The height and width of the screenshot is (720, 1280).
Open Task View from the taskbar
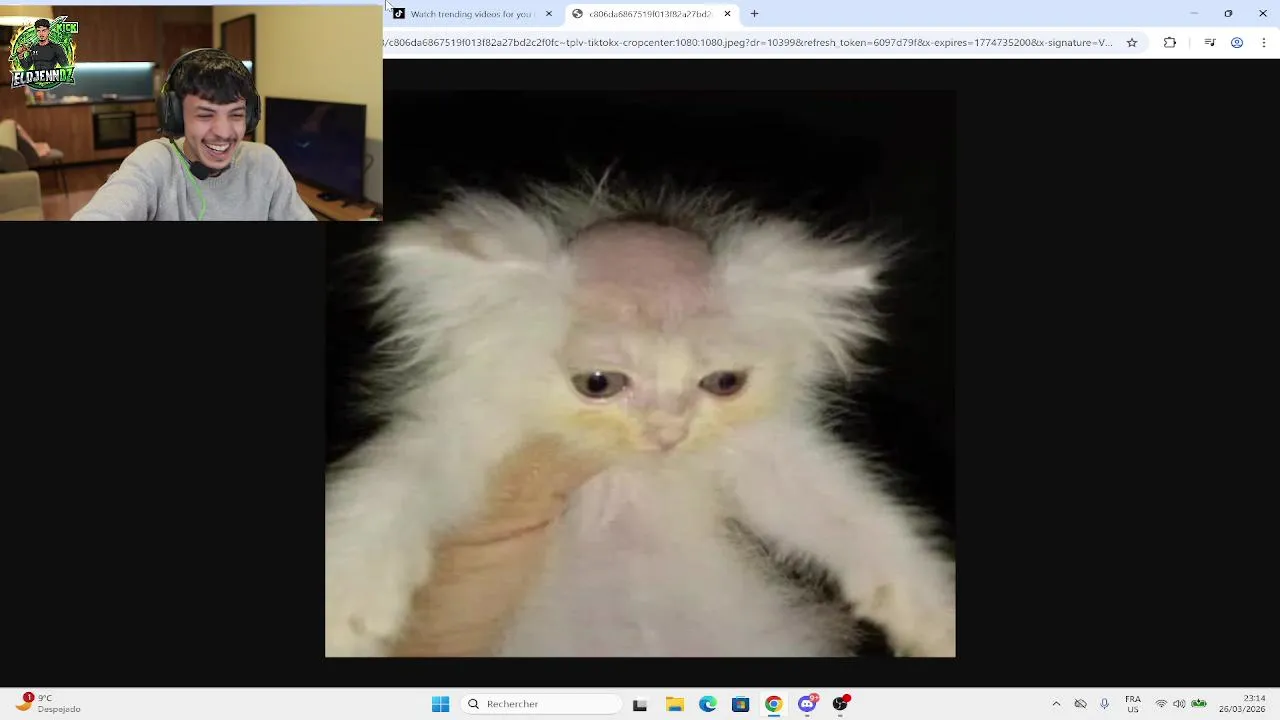640,704
